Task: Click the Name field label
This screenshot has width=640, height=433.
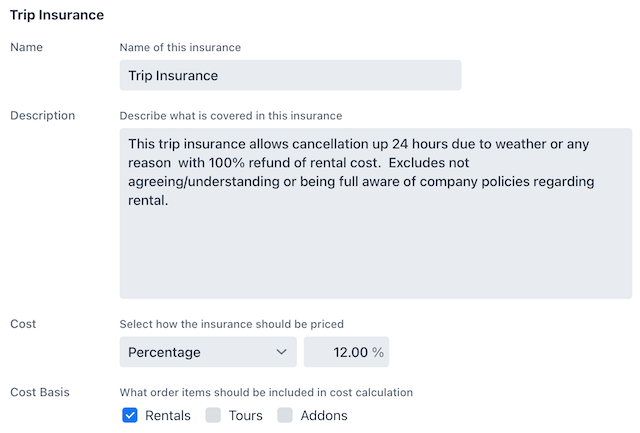Action: tap(27, 47)
